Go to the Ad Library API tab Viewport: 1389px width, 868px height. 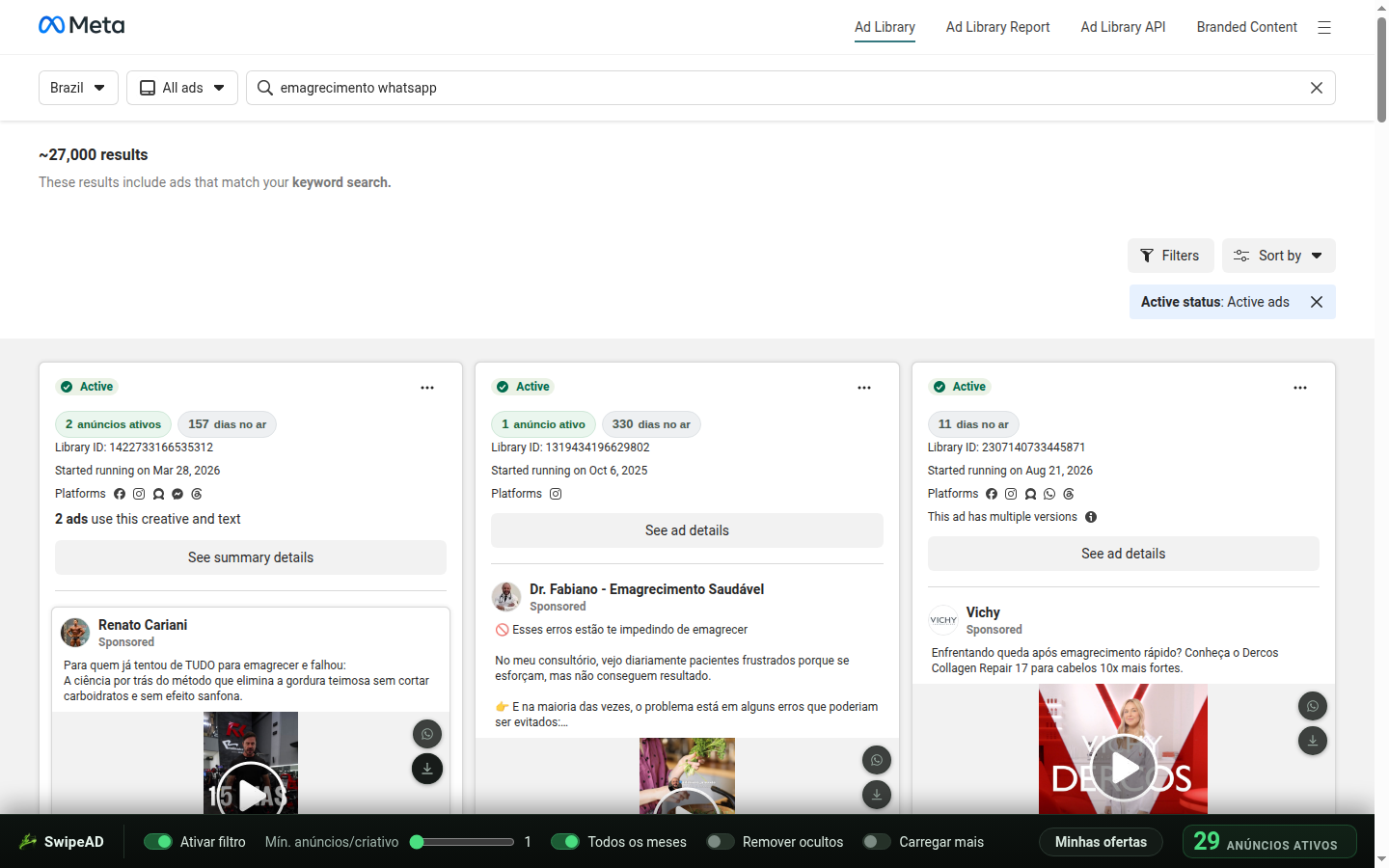1124,27
